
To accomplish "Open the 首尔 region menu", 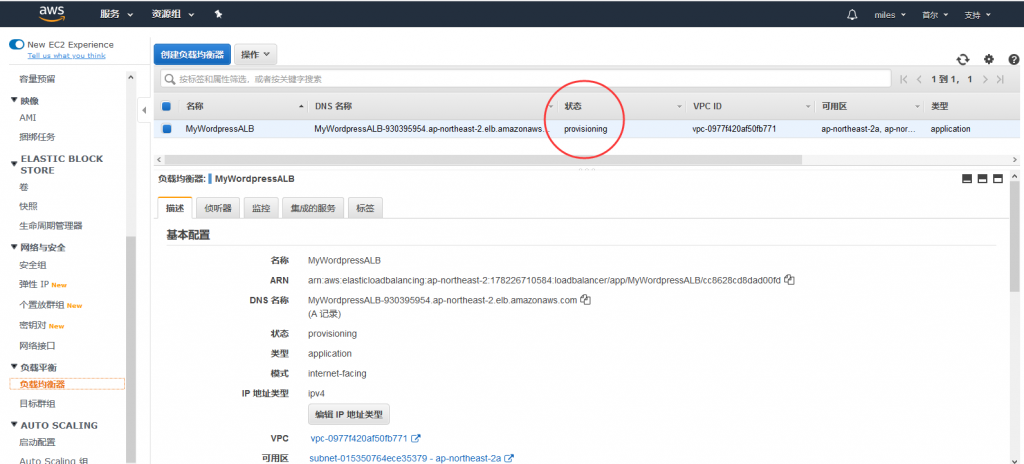I will pos(934,14).
